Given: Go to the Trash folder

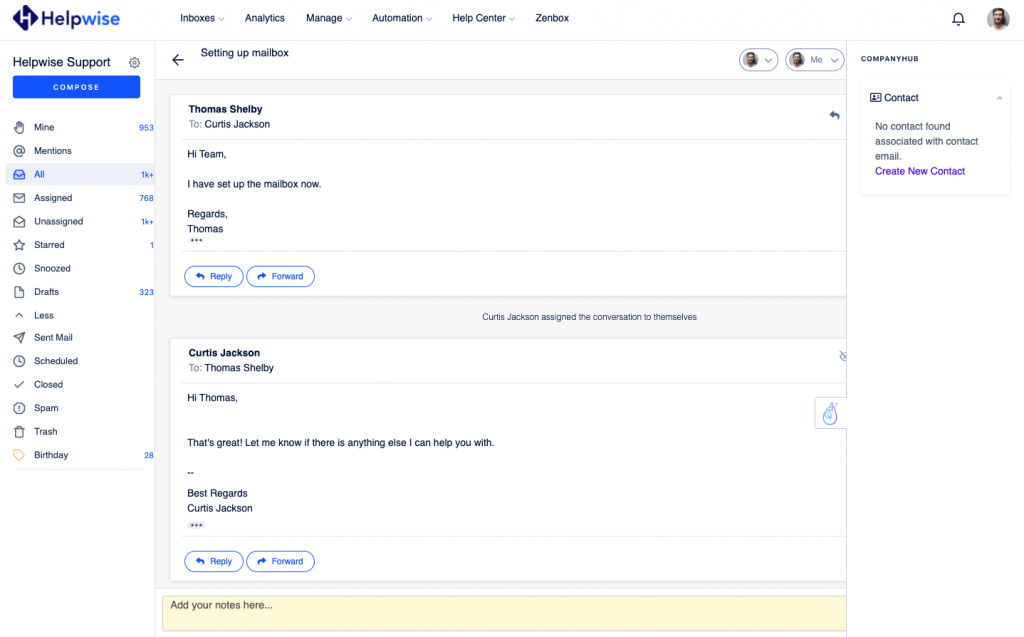Looking at the screenshot, I should pyautogui.click(x=45, y=432).
